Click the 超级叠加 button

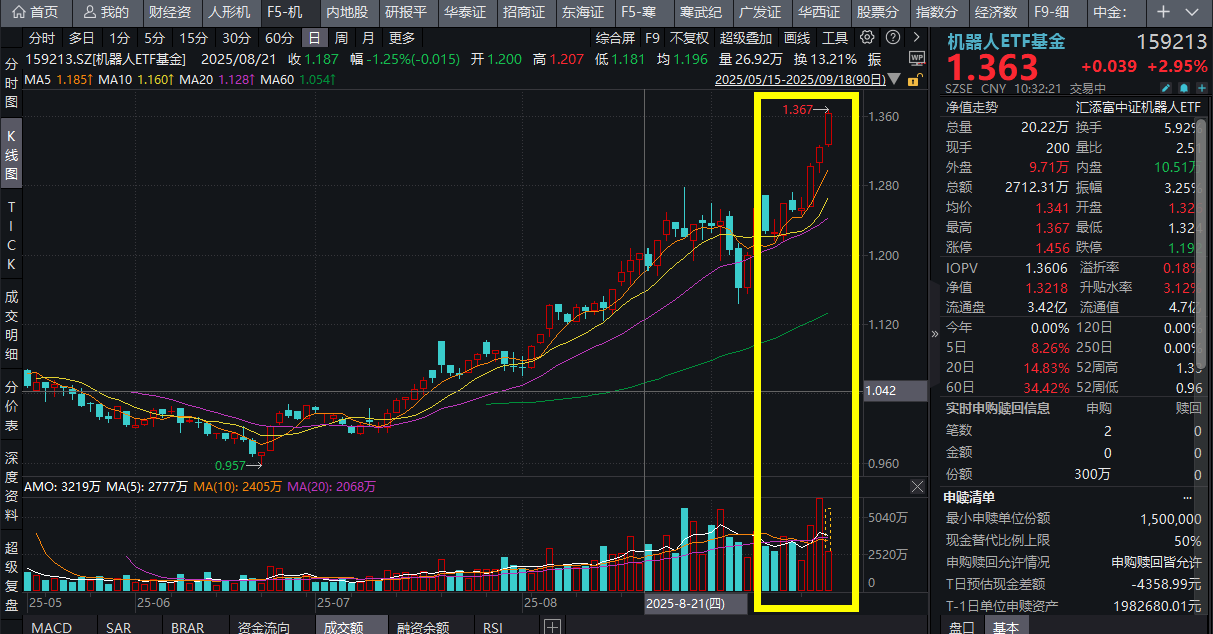(745, 38)
